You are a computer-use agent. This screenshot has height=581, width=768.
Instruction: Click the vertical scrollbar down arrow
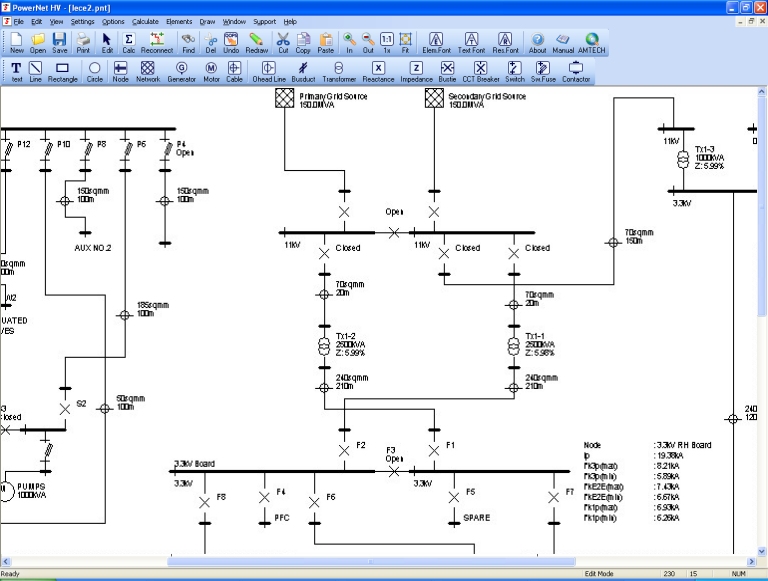tap(762, 551)
